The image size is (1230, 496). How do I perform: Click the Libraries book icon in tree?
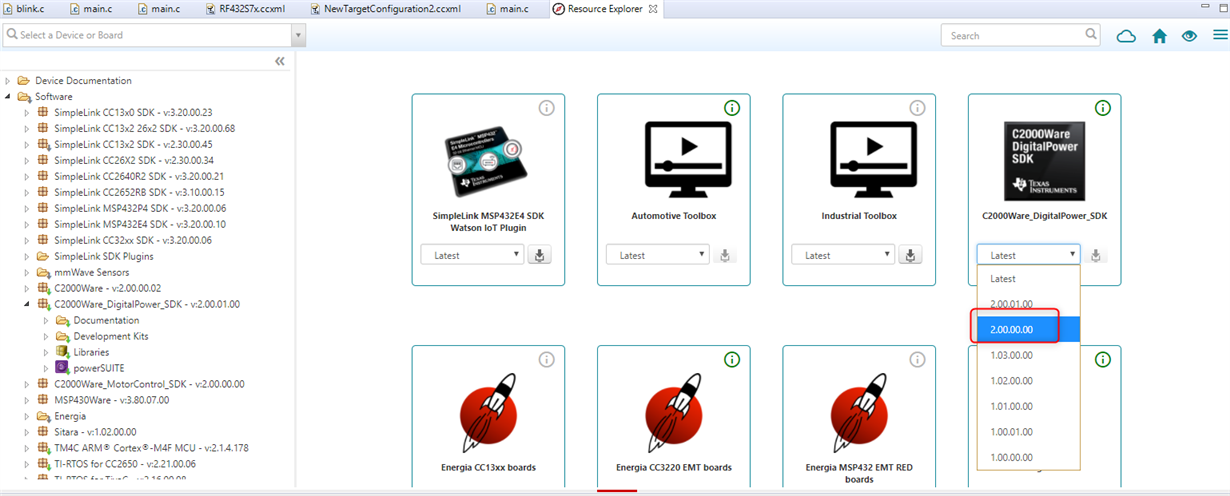click(62, 352)
